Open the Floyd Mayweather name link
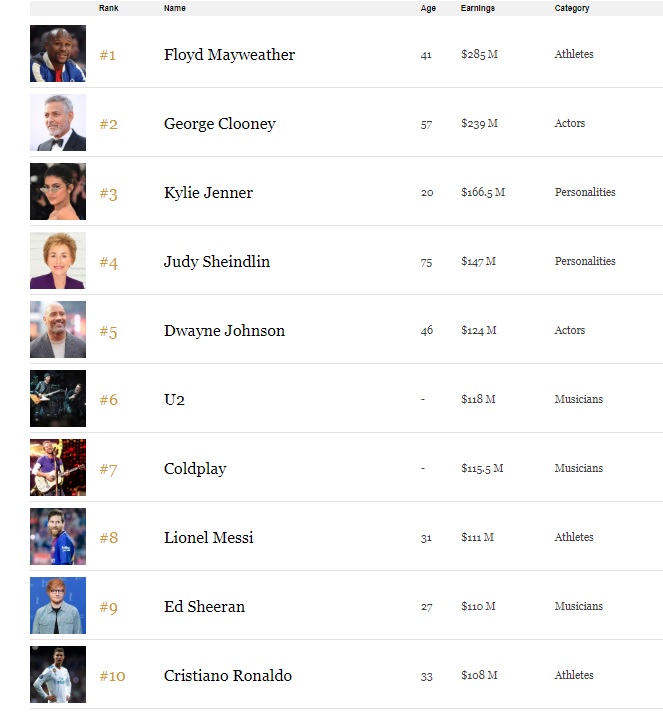 click(229, 55)
